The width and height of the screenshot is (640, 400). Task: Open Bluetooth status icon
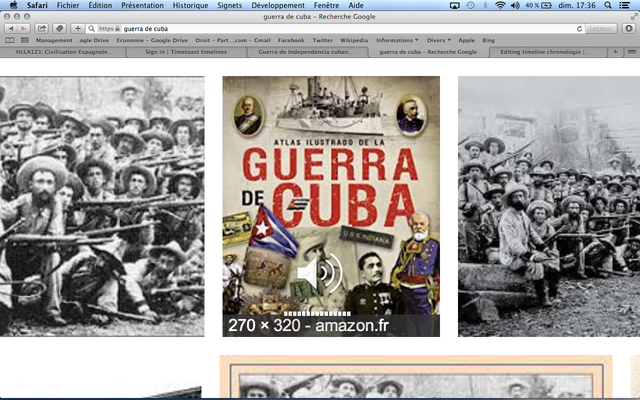pyautogui.click(x=485, y=5)
